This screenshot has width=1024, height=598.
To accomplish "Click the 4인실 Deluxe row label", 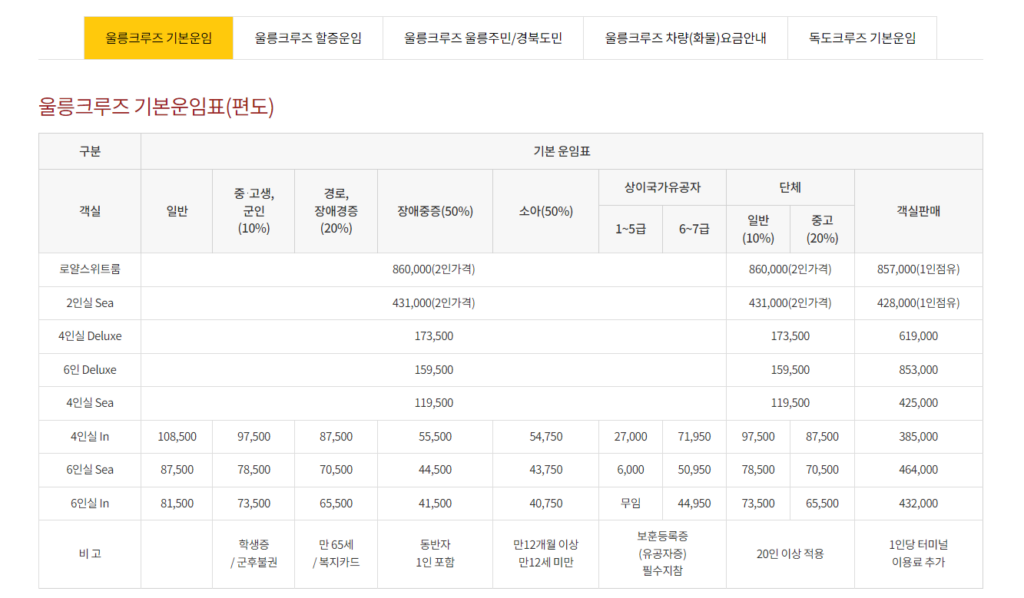I will pos(90,336).
